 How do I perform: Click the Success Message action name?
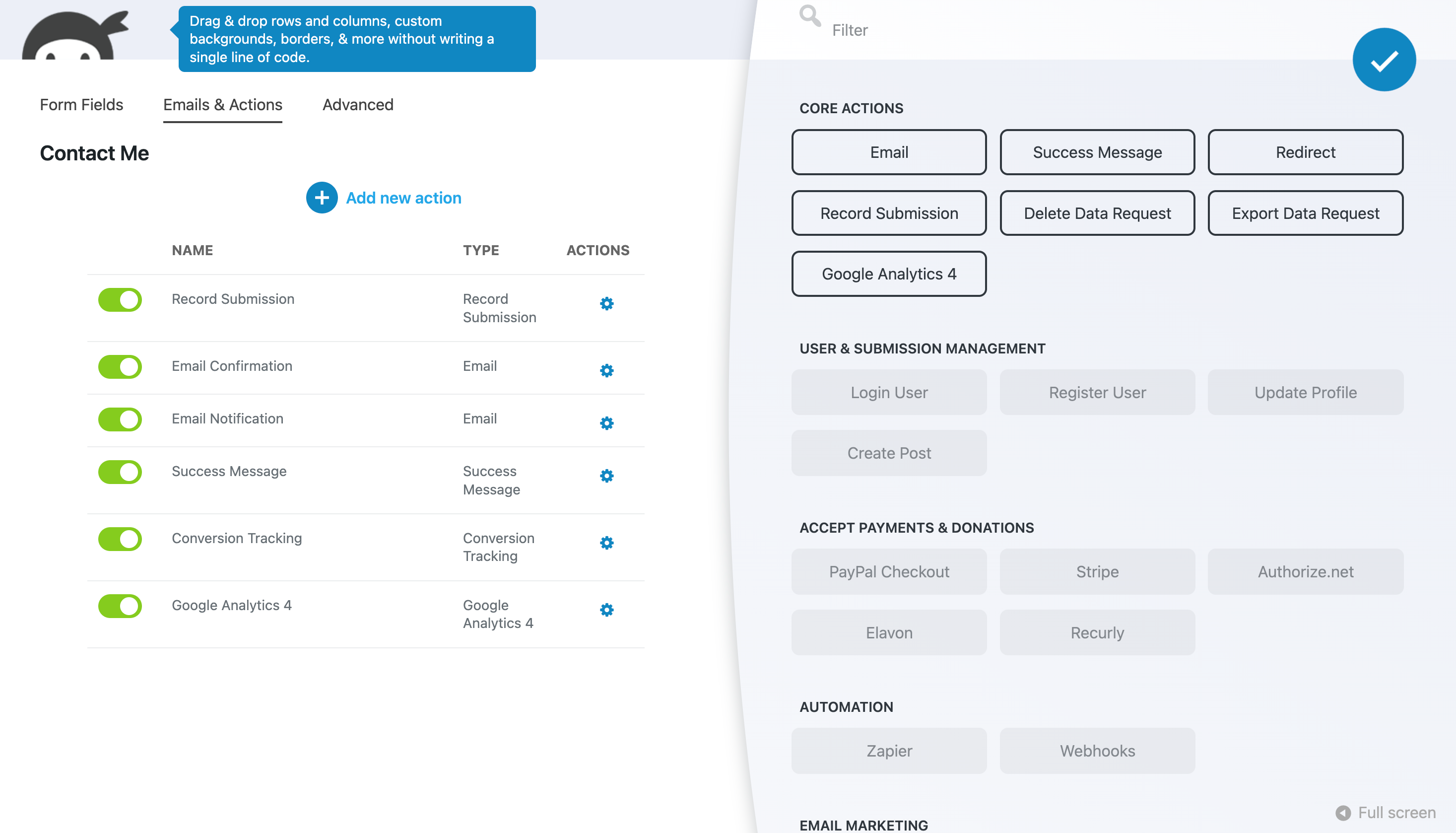(x=229, y=472)
